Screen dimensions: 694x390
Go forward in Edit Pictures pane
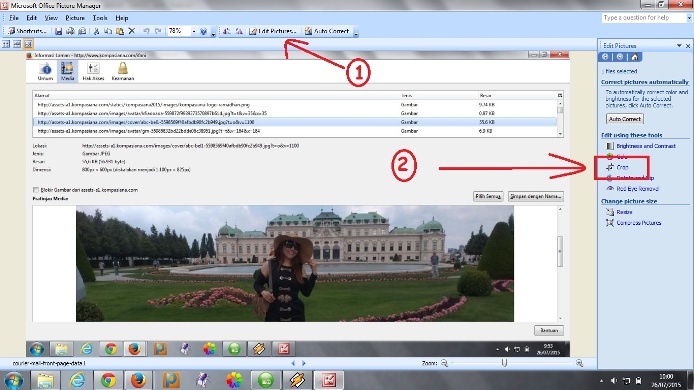click(620, 57)
